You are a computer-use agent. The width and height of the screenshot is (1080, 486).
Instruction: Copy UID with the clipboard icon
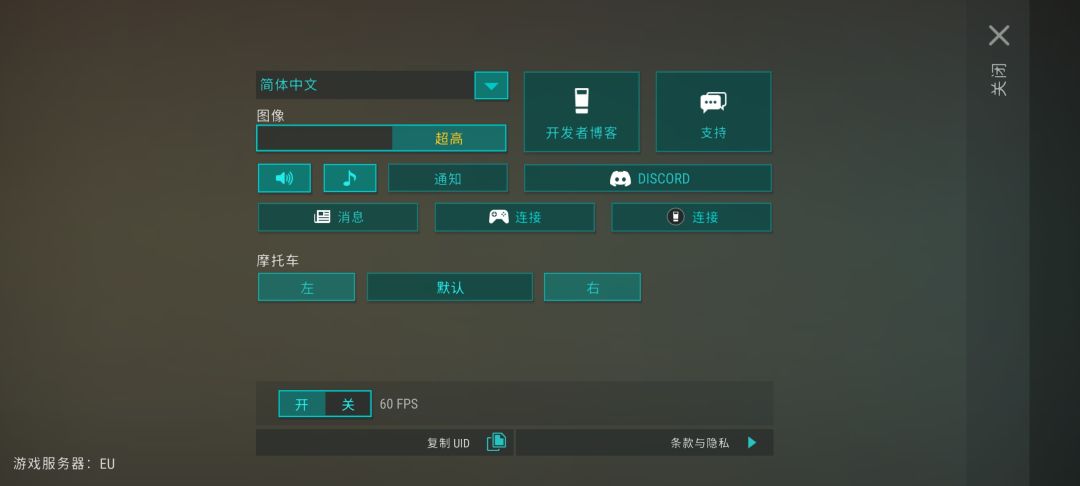tap(497, 442)
